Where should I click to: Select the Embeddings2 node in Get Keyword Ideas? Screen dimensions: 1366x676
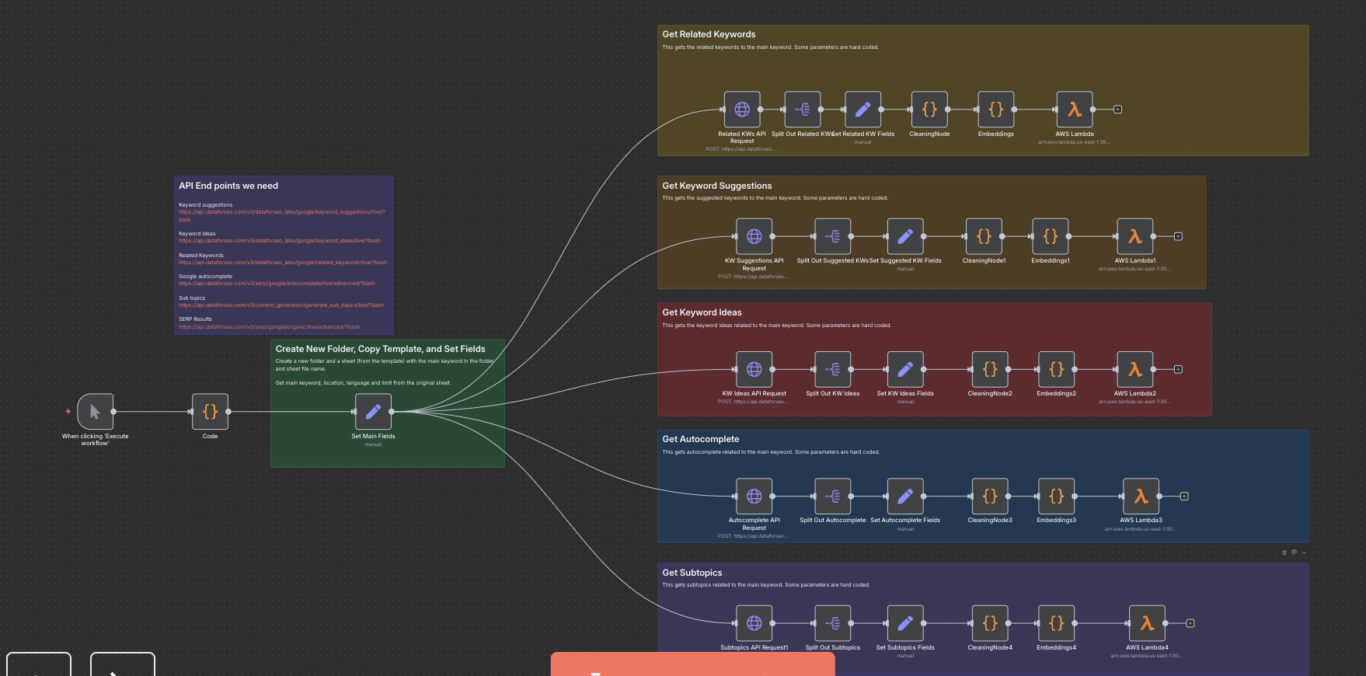click(1056, 368)
